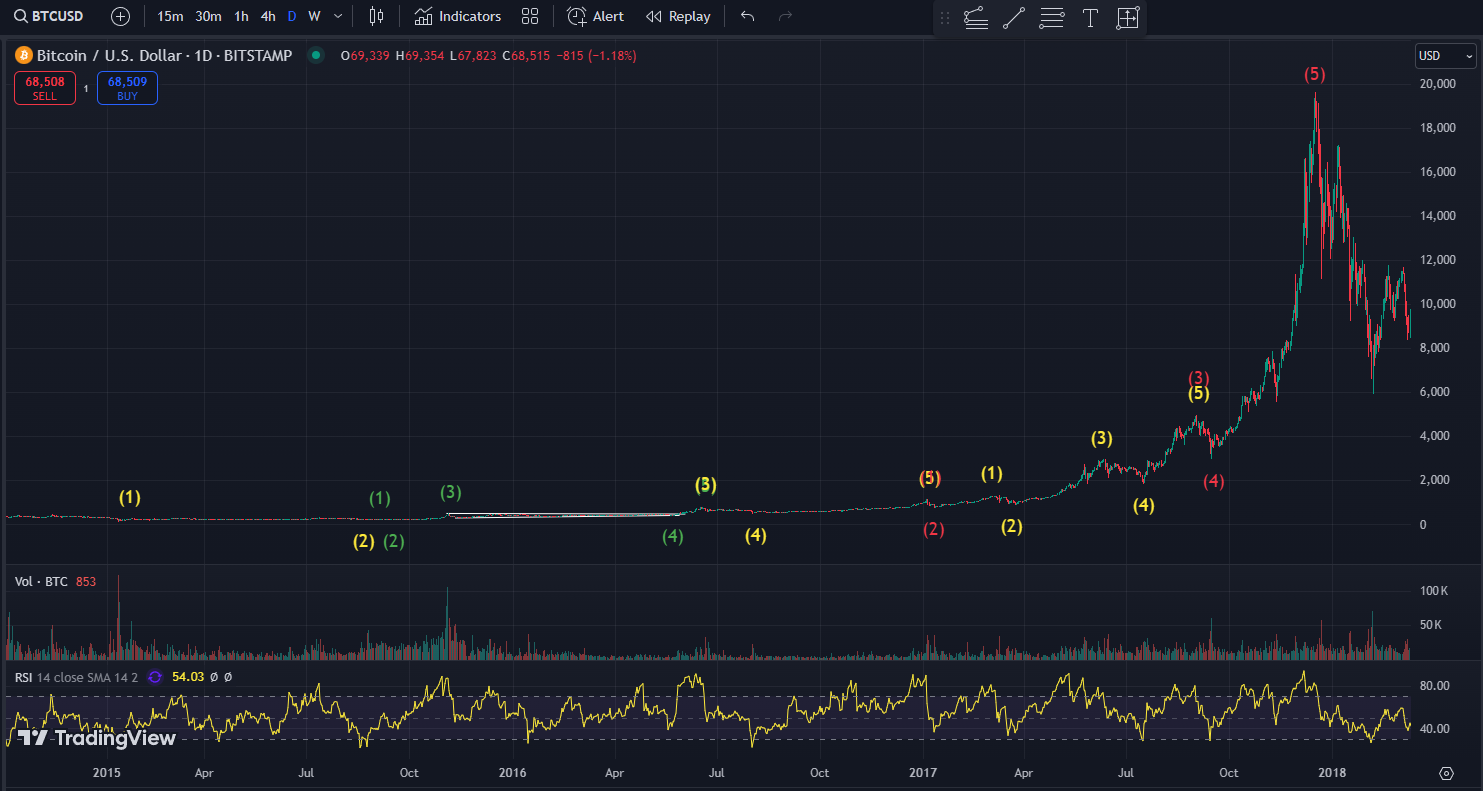
Task: Click the red (2) wave label
Action: (933, 529)
